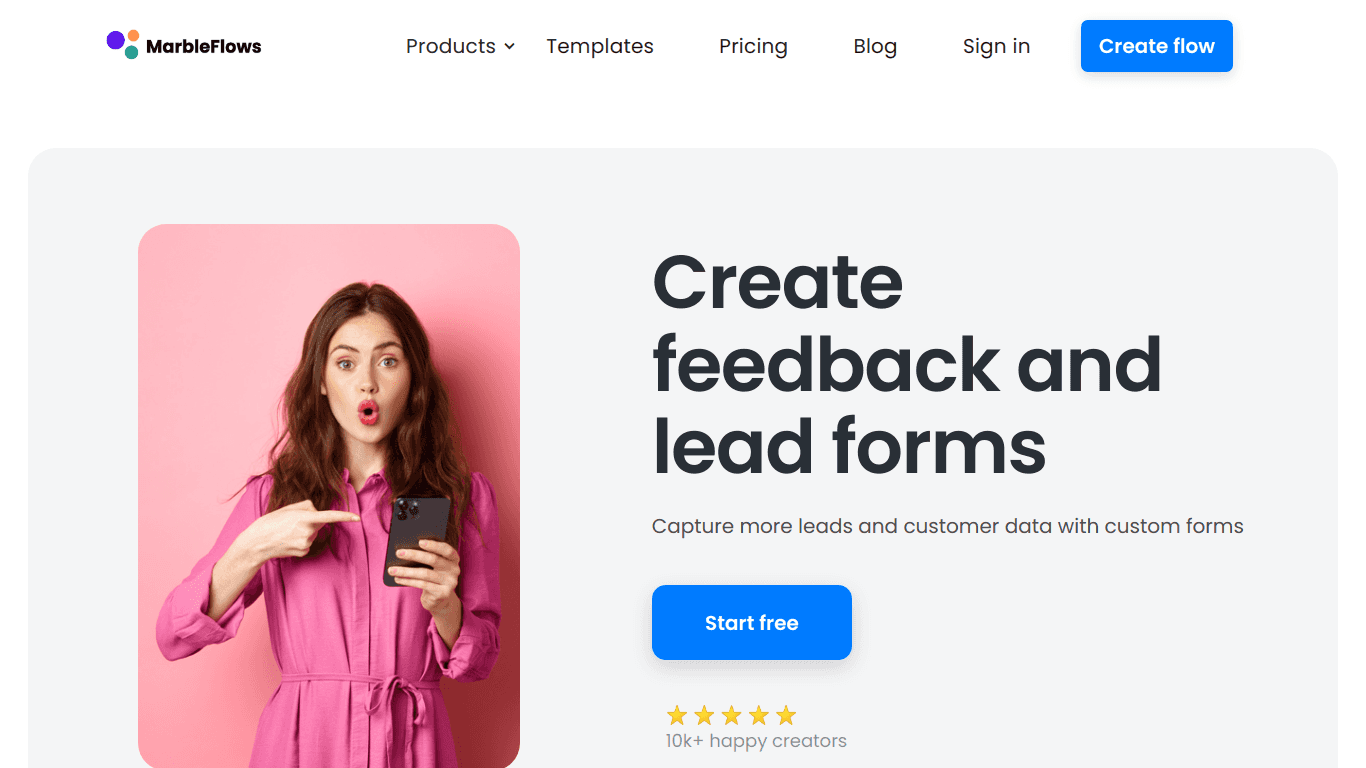Select Sign in from the navigation
Viewport: 1366px width, 768px height.
point(996,46)
